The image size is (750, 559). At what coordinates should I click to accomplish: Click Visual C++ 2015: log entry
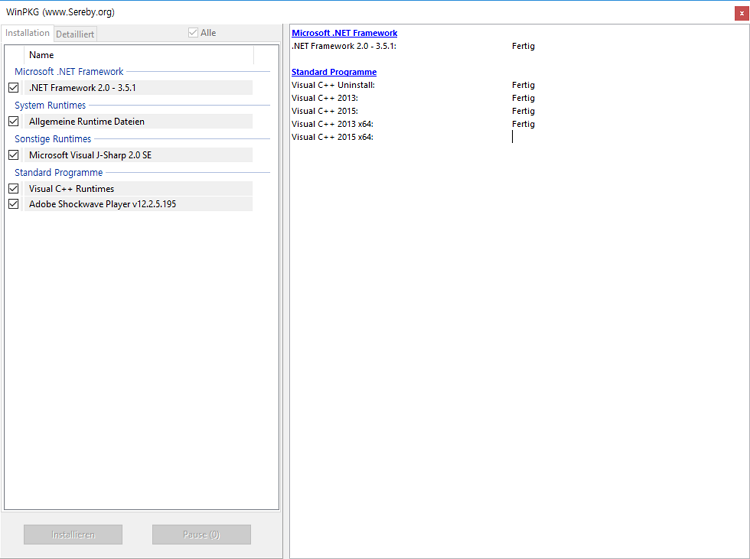pyautogui.click(x=325, y=111)
